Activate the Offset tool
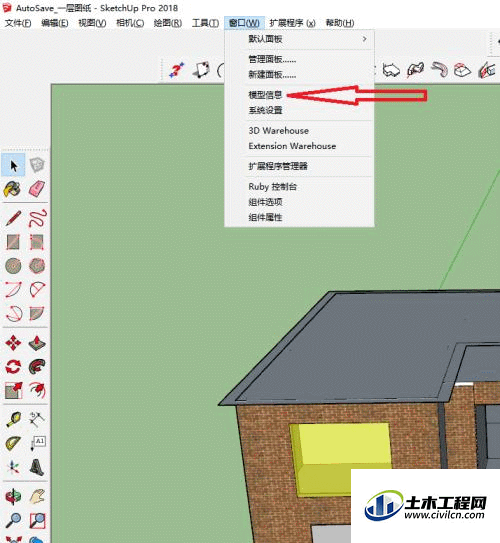This screenshot has width=500, height=543. [x=37, y=391]
